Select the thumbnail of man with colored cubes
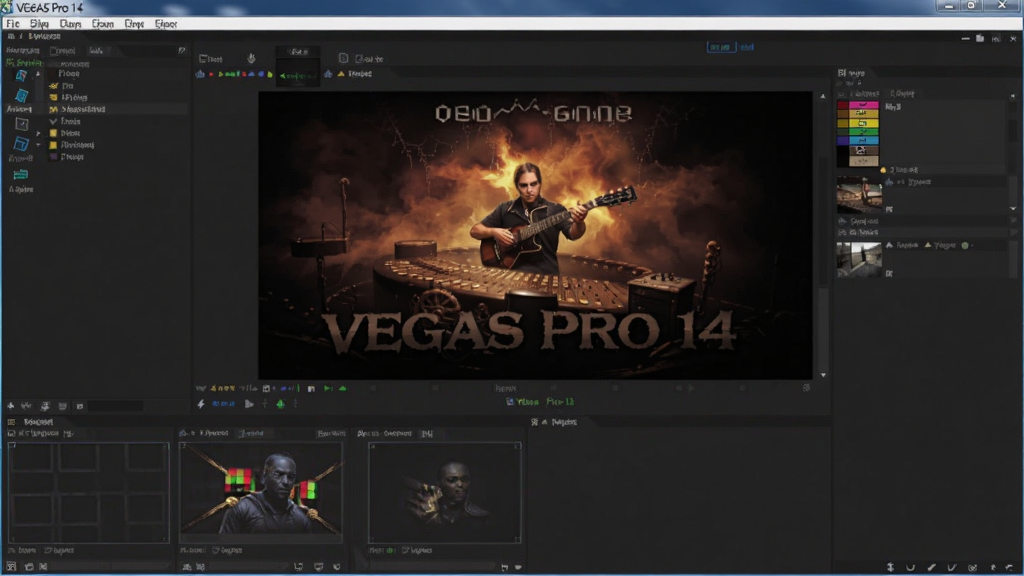1024x576 pixels. pyautogui.click(x=261, y=492)
